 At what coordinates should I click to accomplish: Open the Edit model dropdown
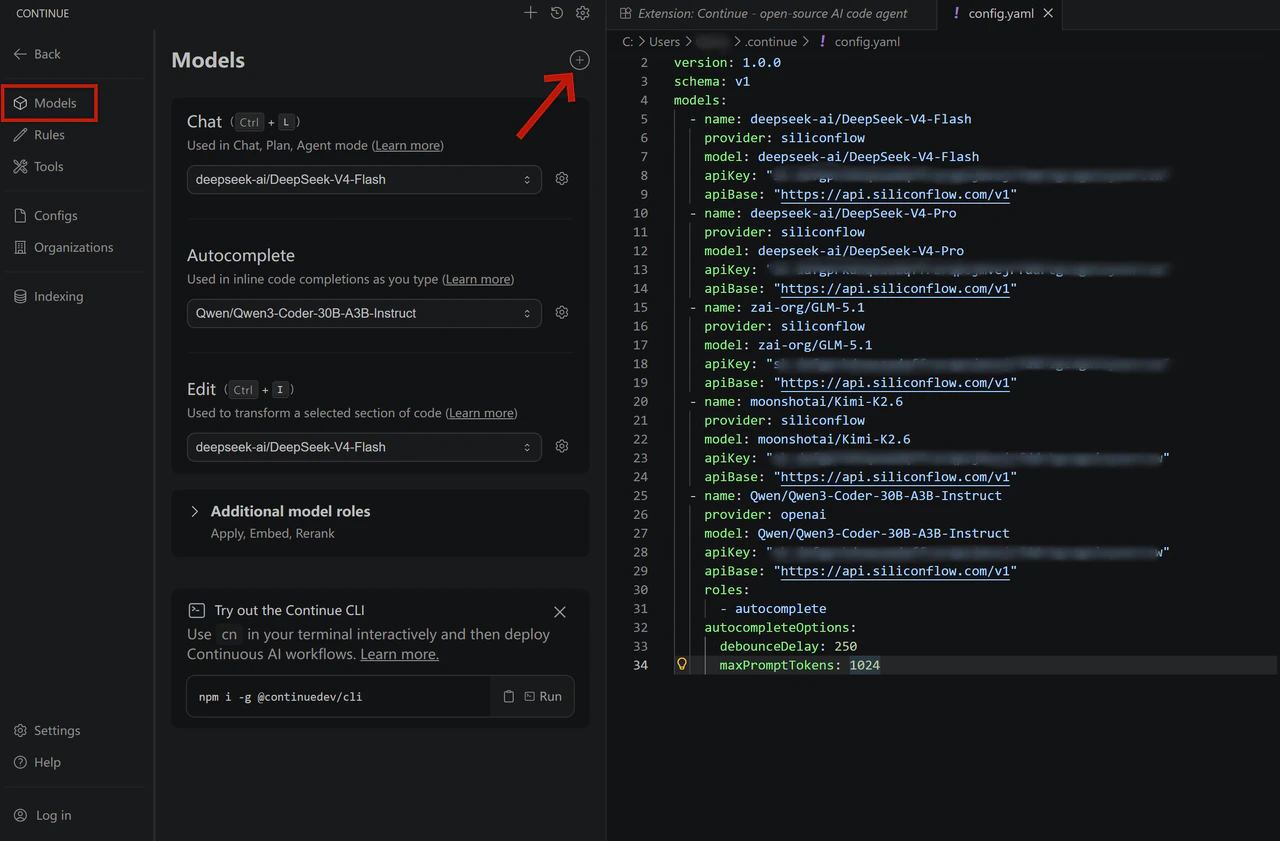pos(364,447)
